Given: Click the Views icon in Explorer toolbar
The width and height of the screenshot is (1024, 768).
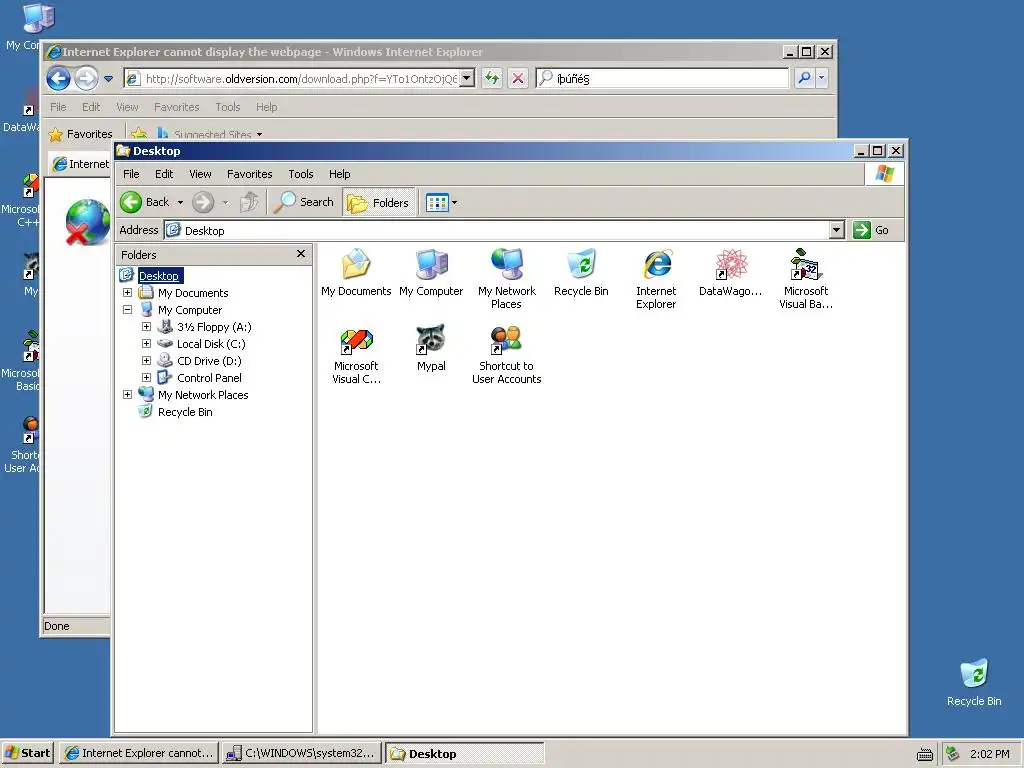Looking at the screenshot, I should [437, 202].
